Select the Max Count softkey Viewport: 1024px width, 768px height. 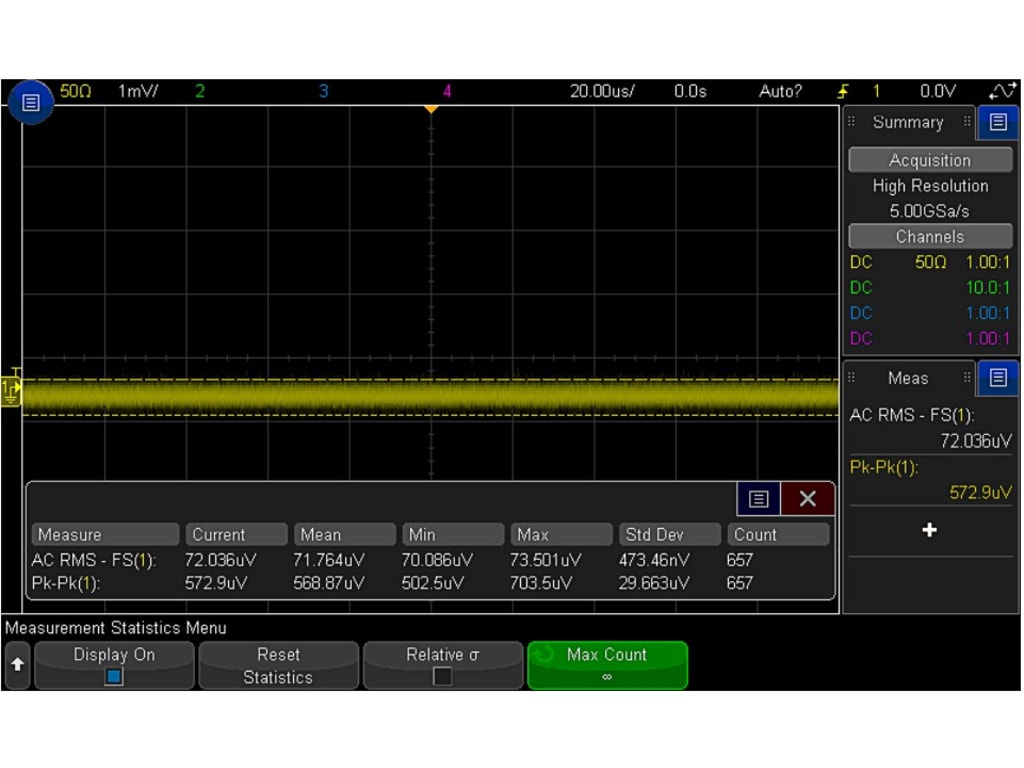pos(607,665)
